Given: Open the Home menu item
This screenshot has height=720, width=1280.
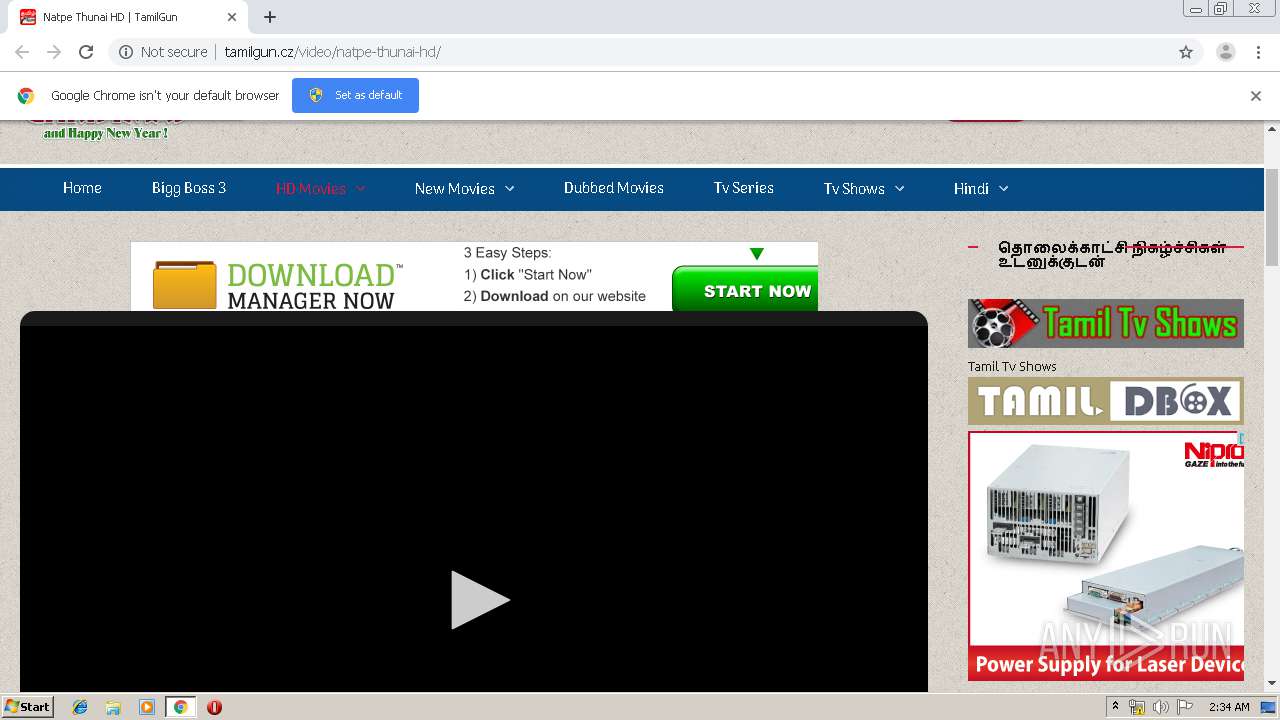Looking at the screenshot, I should coord(82,188).
